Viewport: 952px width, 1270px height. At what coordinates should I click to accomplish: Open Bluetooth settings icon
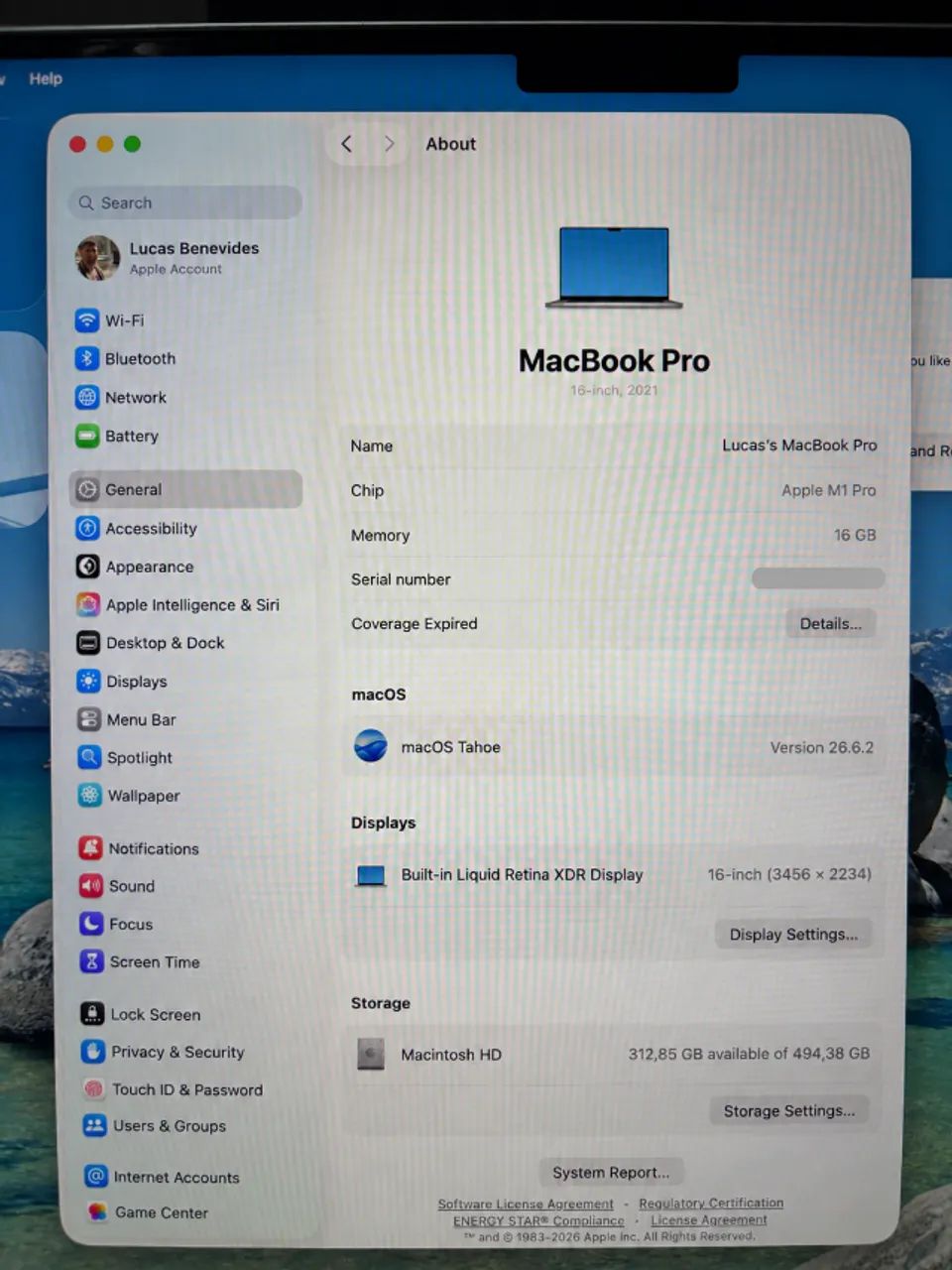(87, 358)
